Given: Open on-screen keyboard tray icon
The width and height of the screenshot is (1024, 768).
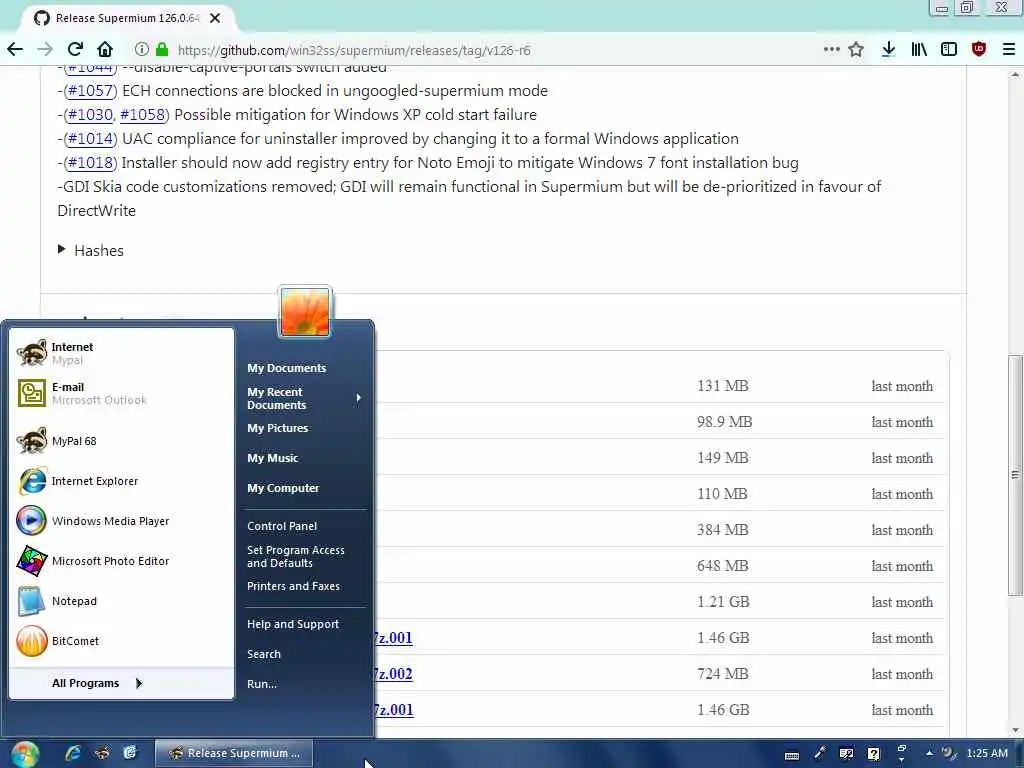Looking at the screenshot, I should click(792, 755).
